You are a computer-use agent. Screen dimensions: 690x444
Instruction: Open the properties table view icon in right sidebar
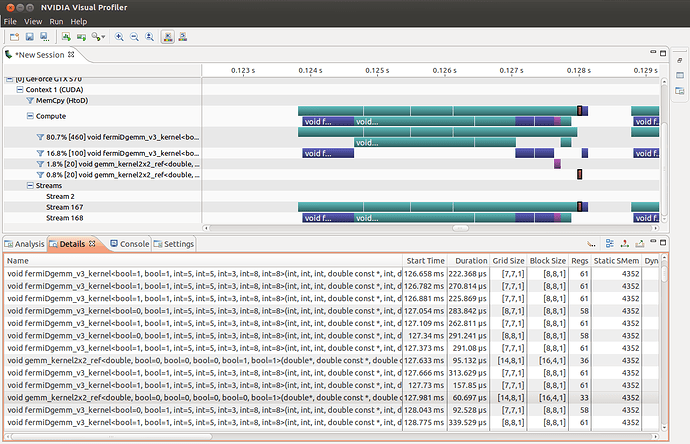click(x=680, y=75)
